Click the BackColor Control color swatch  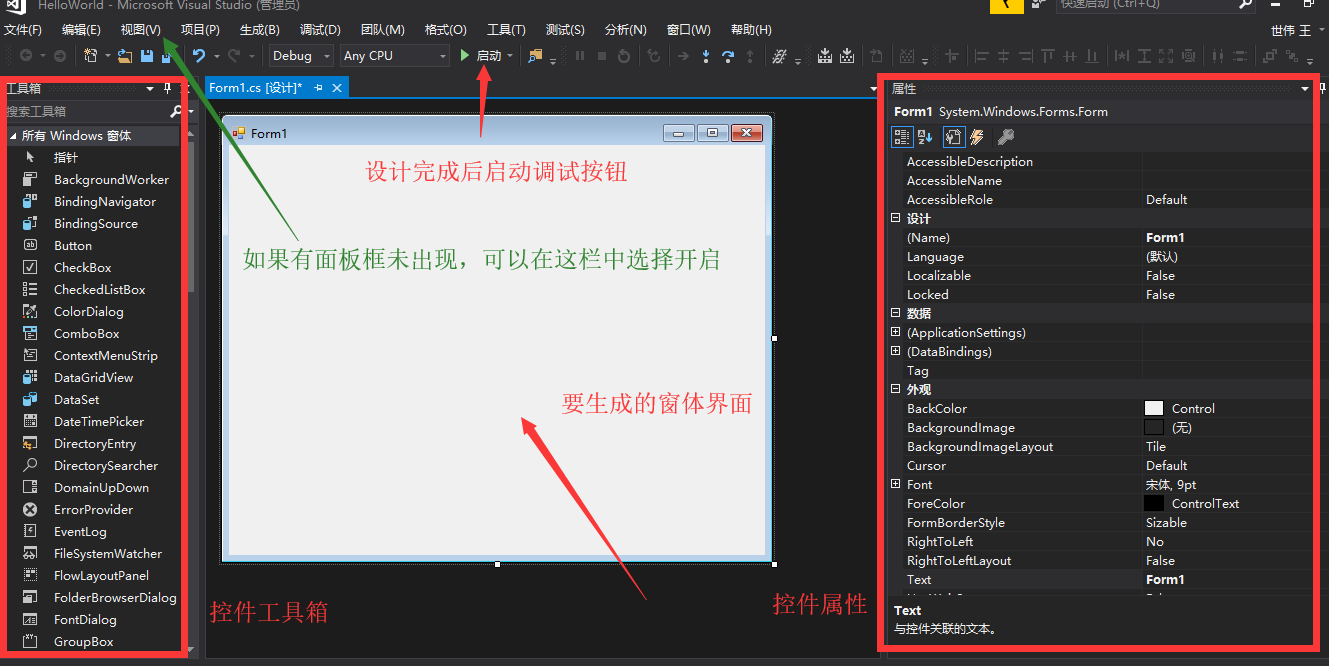[x=1154, y=408]
